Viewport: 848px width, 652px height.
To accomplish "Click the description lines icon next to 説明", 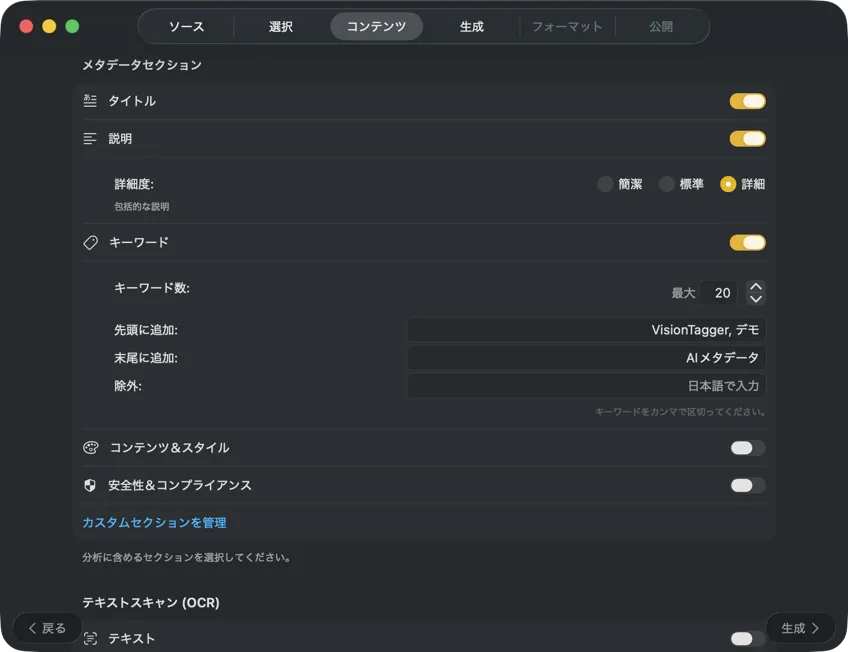I will pyautogui.click(x=90, y=139).
